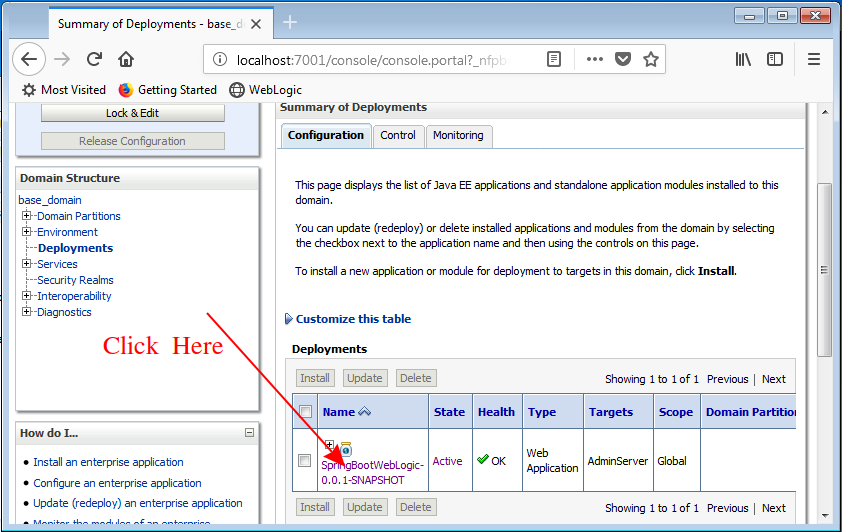Open the Firefox home page icon
Viewport: 842px width, 532px height.
coord(126,59)
